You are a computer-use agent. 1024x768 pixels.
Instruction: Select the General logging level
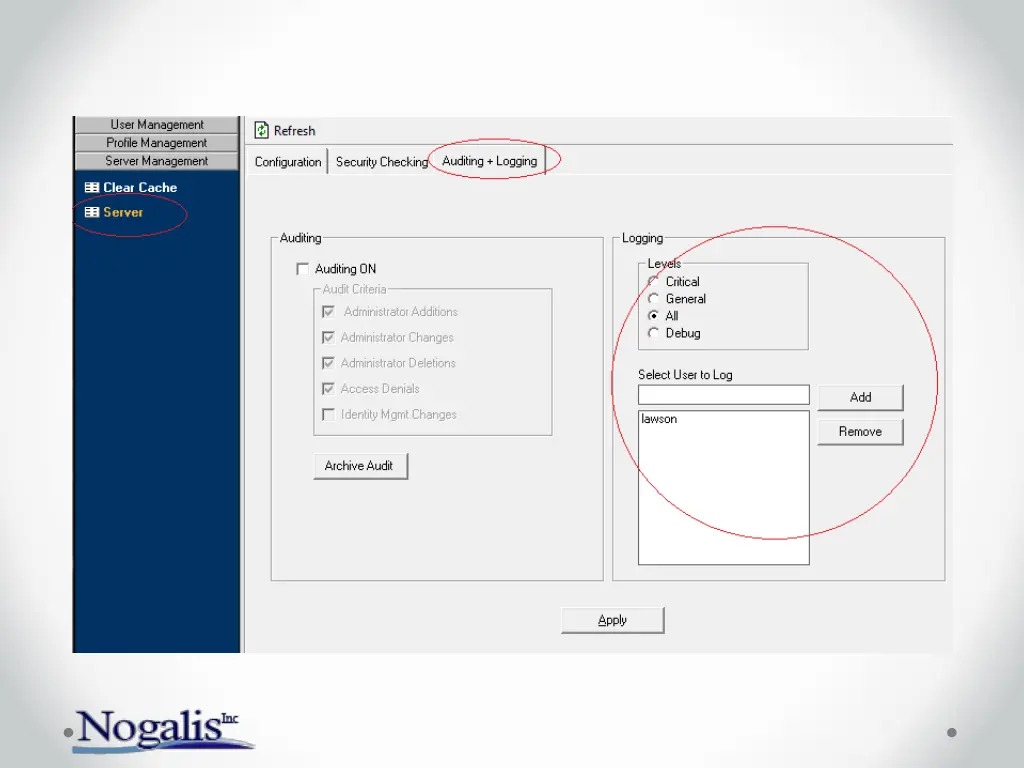pyautogui.click(x=653, y=298)
